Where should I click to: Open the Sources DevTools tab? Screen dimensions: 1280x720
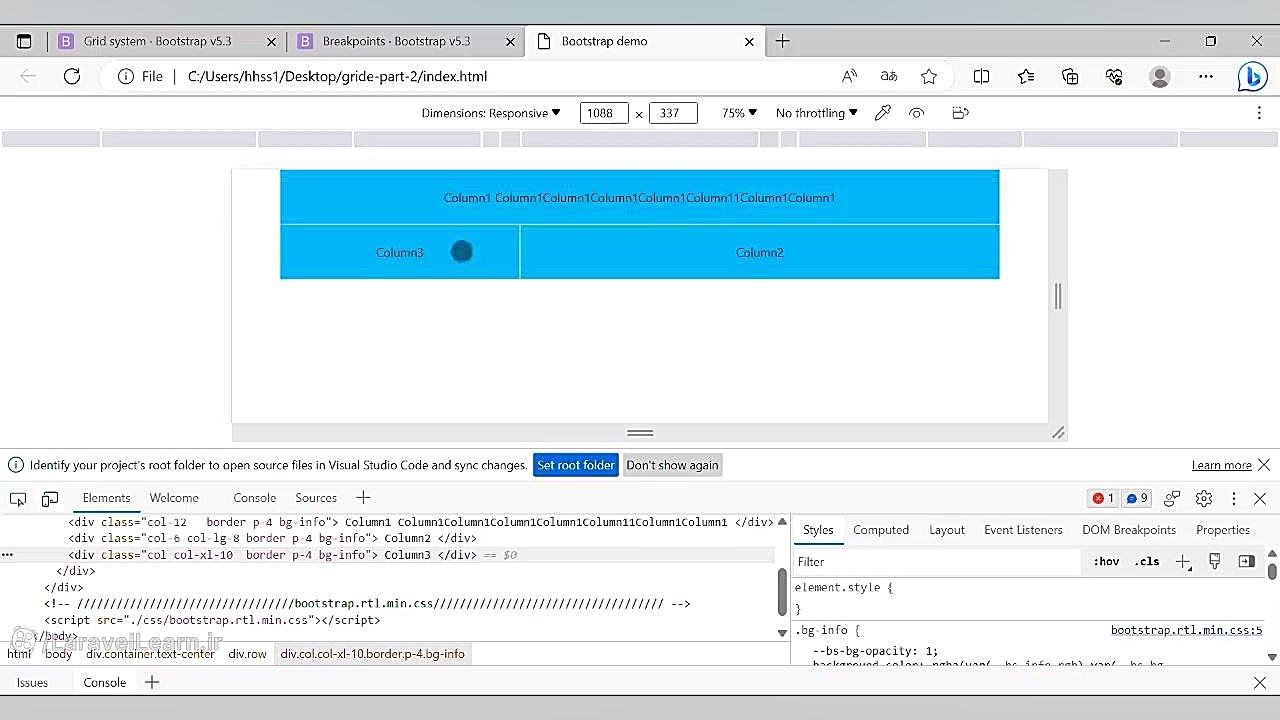click(x=316, y=498)
